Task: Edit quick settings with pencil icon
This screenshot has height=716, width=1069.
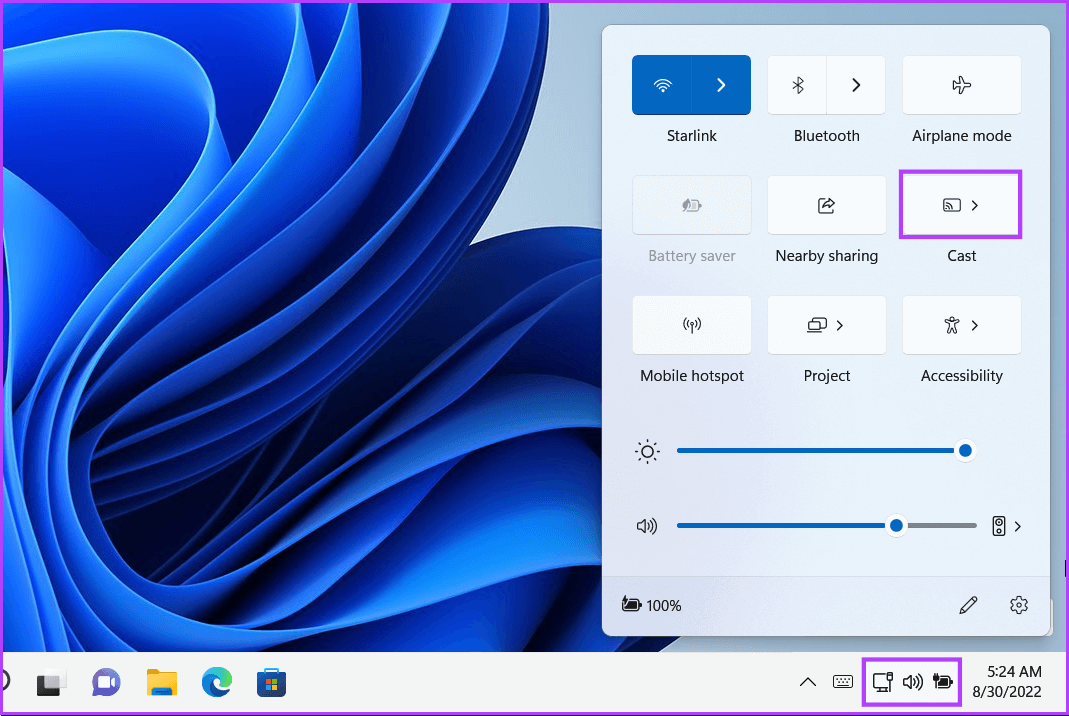Action: click(x=967, y=605)
